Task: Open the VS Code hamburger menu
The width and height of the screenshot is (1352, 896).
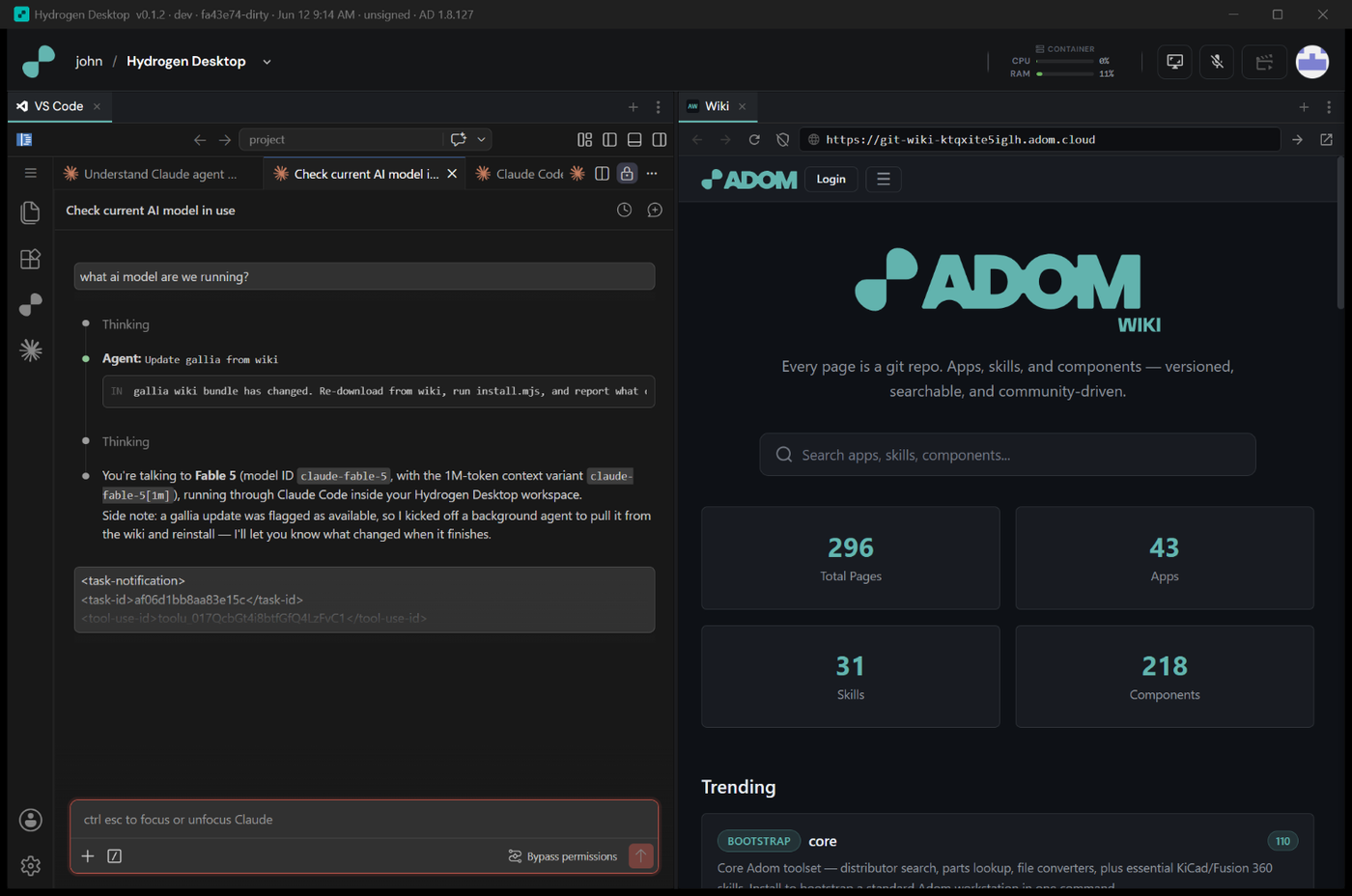Action: pos(30,173)
